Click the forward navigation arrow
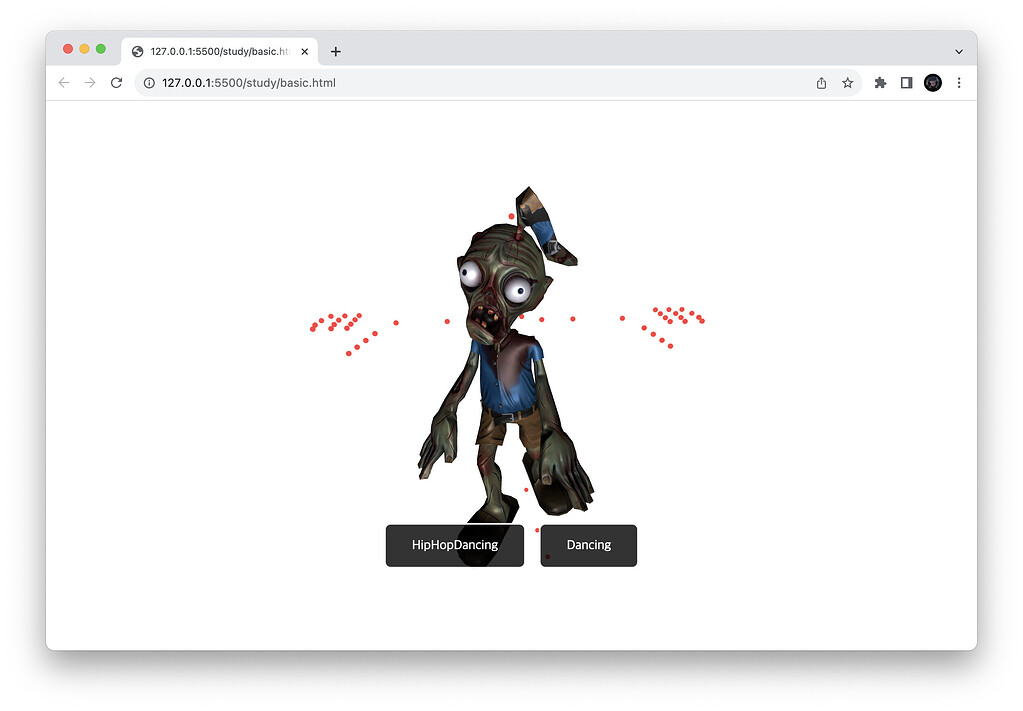 (90, 83)
